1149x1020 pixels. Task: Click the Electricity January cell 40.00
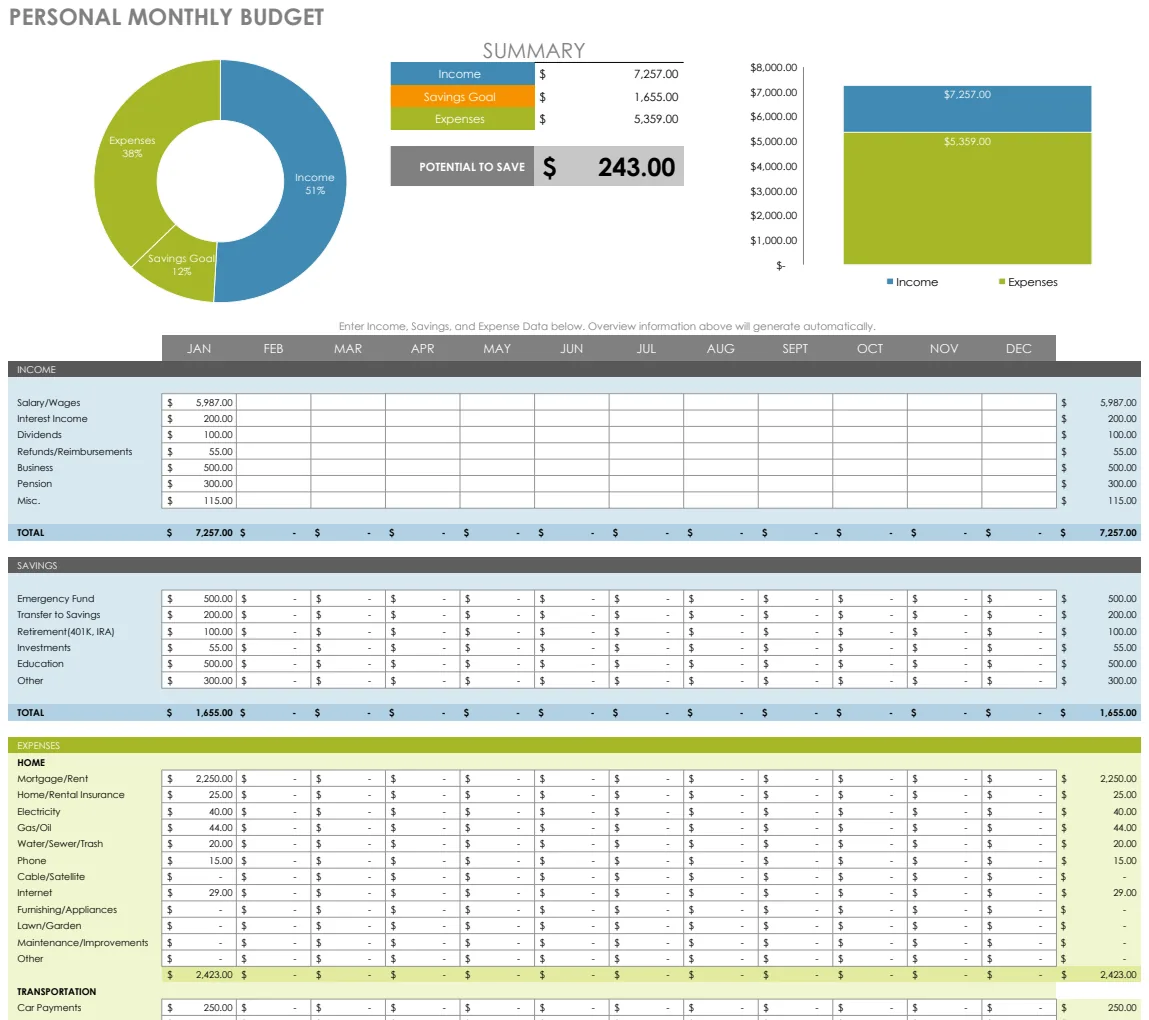pos(199,812)
